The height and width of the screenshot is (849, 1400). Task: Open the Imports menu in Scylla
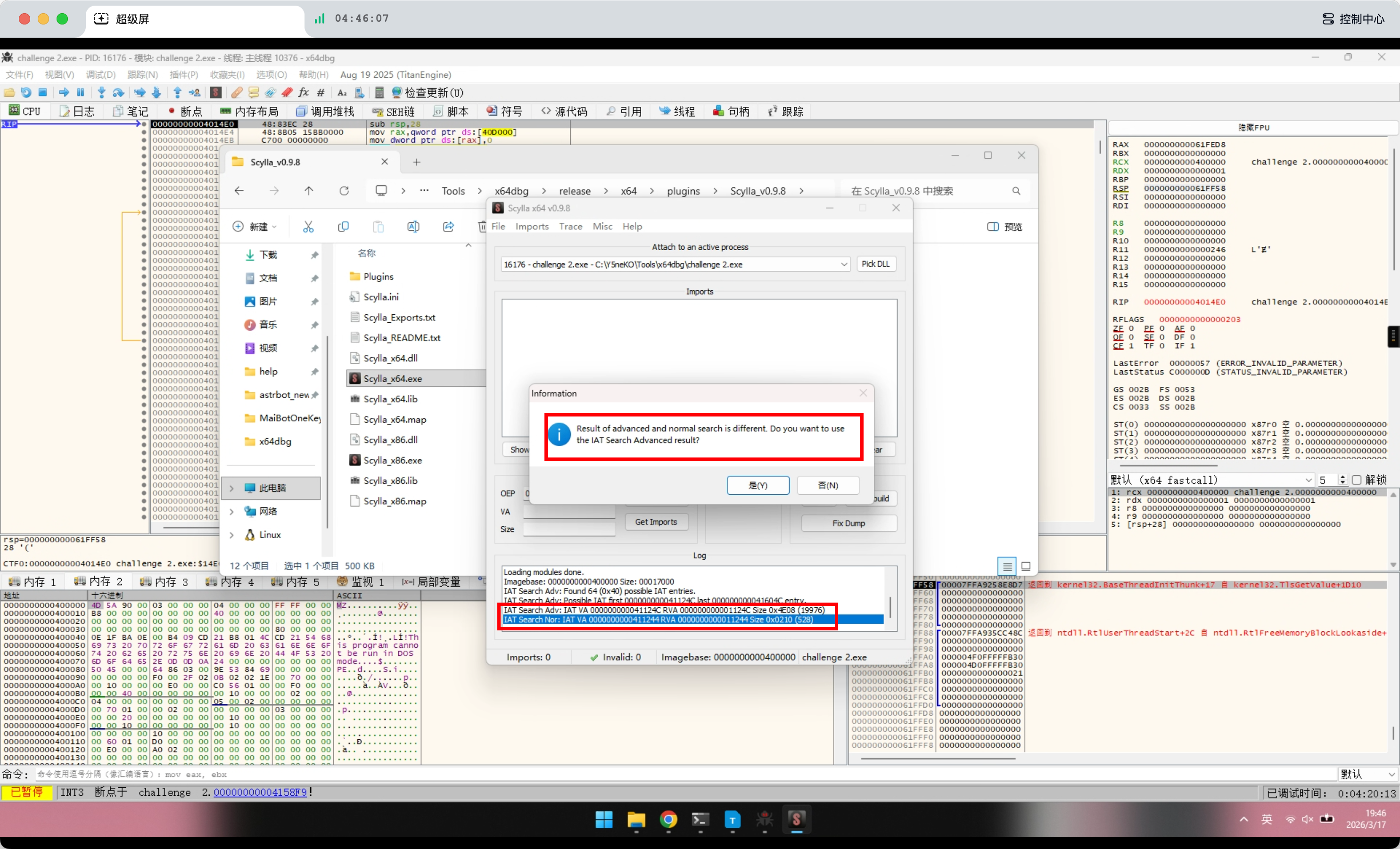pyautogui.click(x=532, y=226)
